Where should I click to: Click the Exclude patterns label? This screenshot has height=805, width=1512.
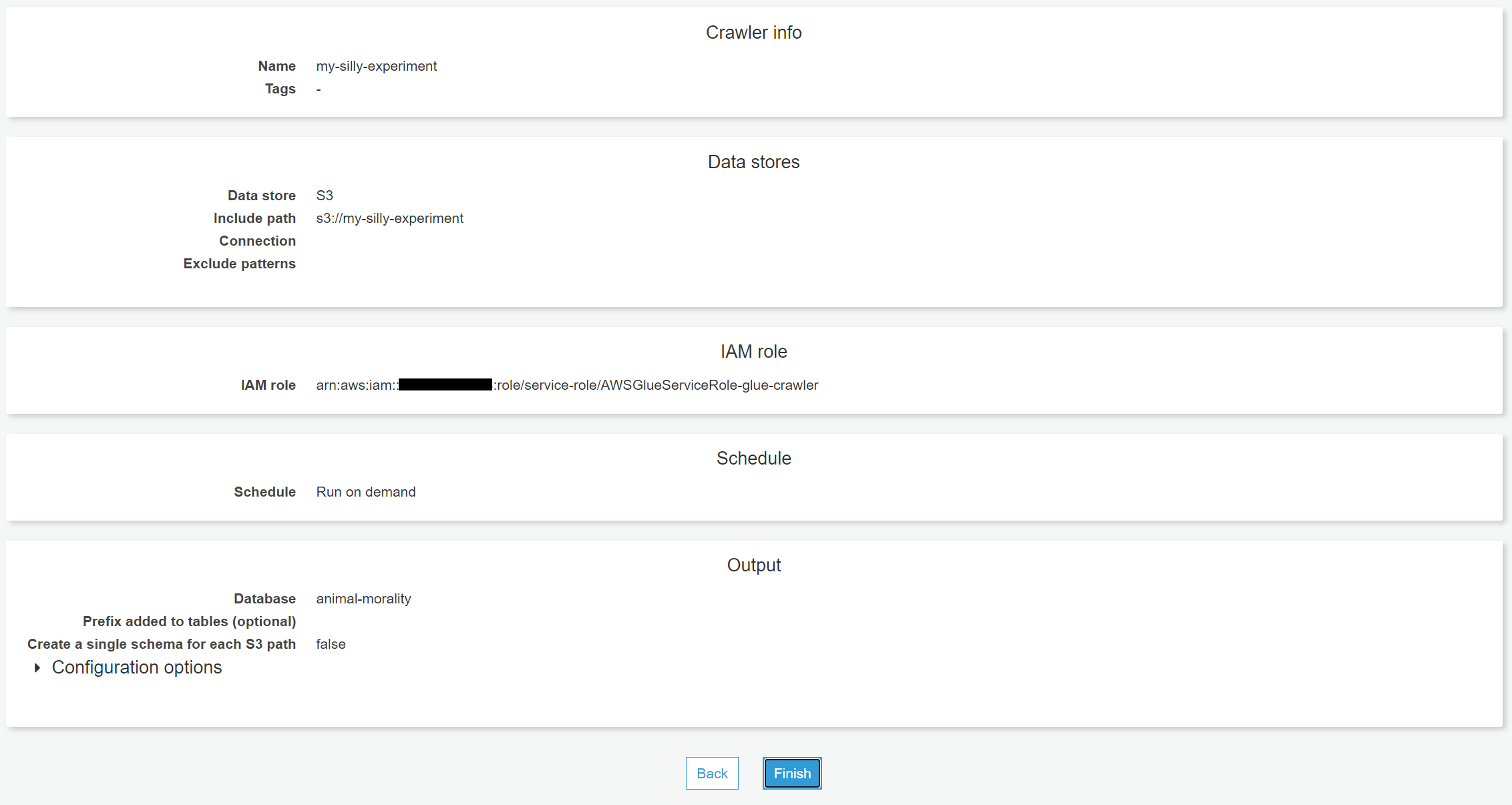[239, 264]
